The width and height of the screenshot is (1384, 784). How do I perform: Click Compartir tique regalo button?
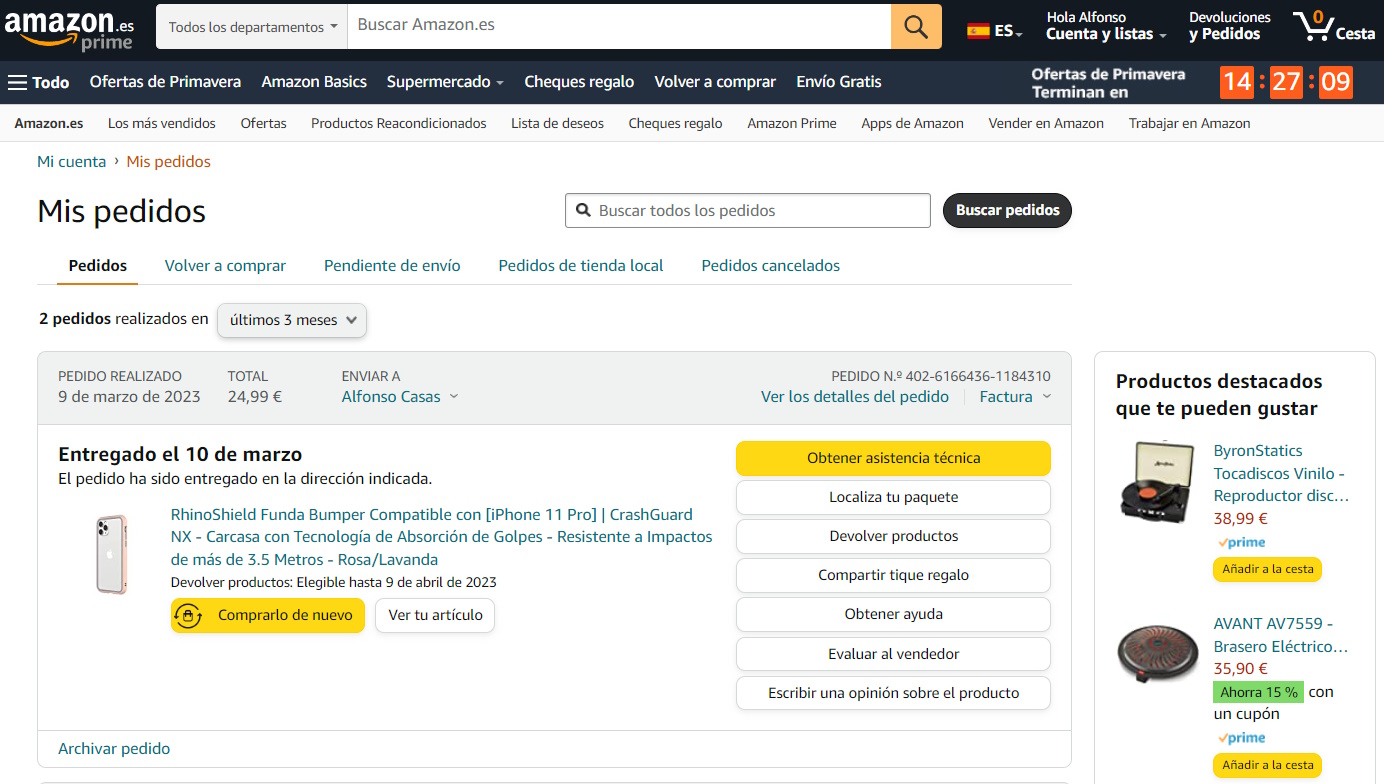893,575
